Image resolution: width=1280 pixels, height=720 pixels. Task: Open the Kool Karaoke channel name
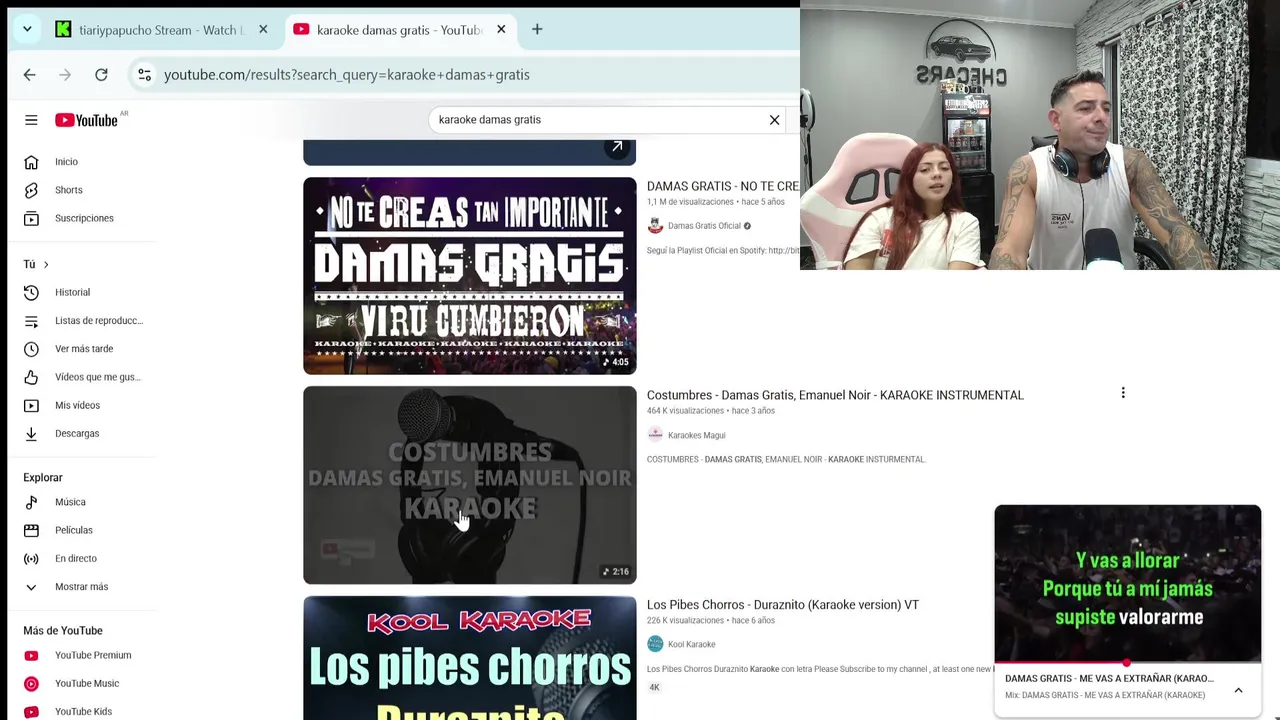[x=691, y=644]
